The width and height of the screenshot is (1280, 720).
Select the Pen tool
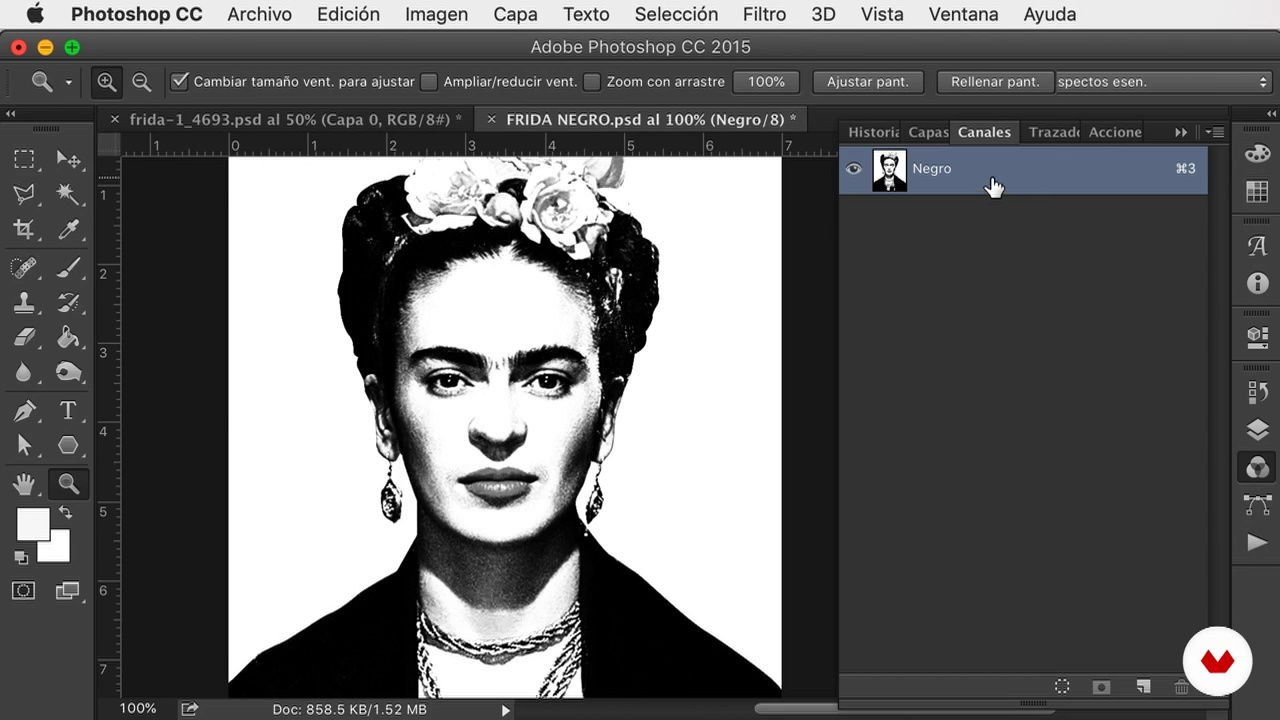[24, 411]
